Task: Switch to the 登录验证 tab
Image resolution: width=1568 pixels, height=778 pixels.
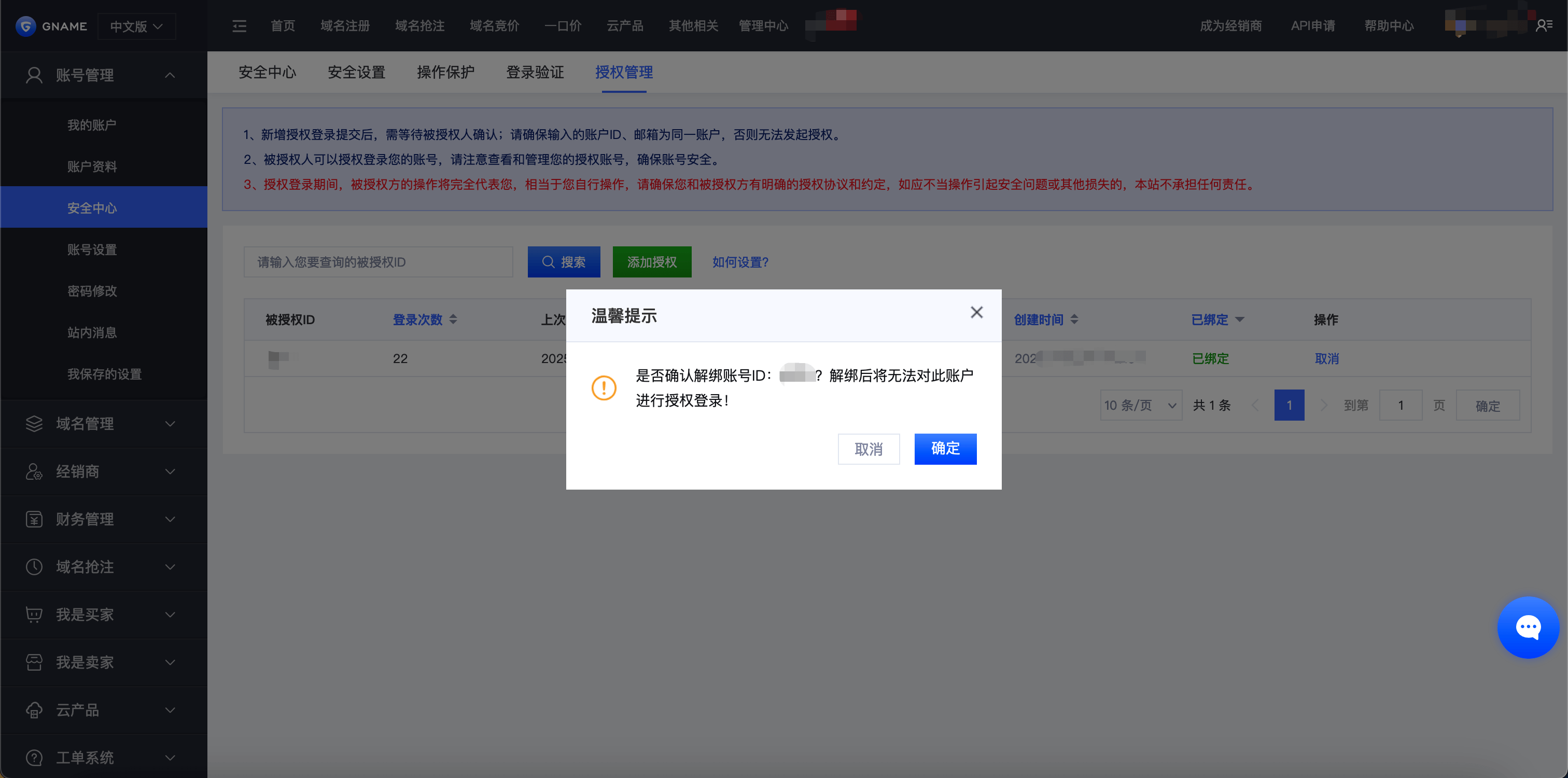Action: pos(535,73)
